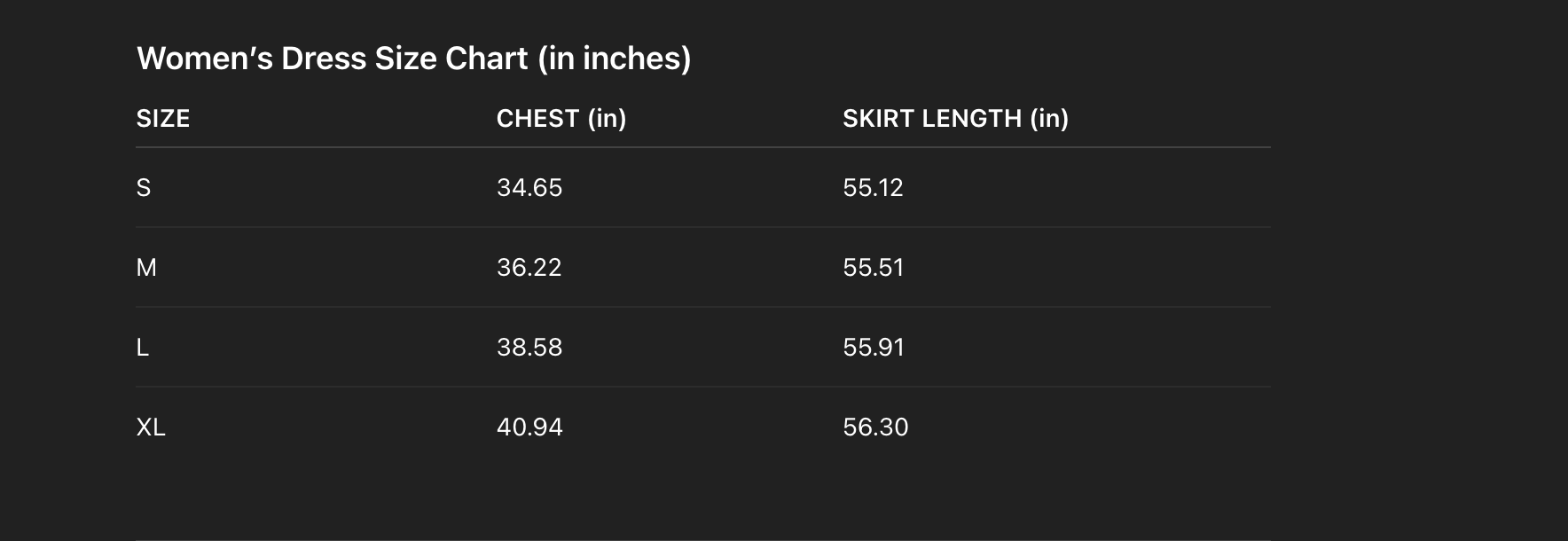
Task: Select the L size label cell
Action: pyautogui.click(x=143, y=348)
